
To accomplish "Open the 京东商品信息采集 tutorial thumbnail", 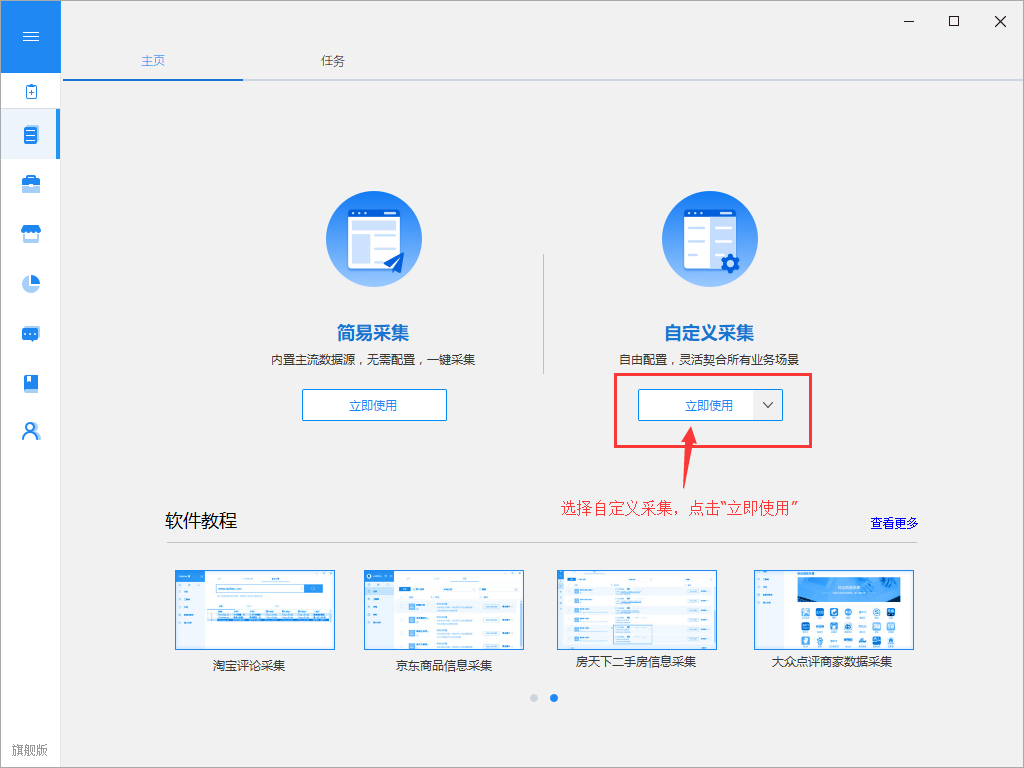I will (443, 612).
